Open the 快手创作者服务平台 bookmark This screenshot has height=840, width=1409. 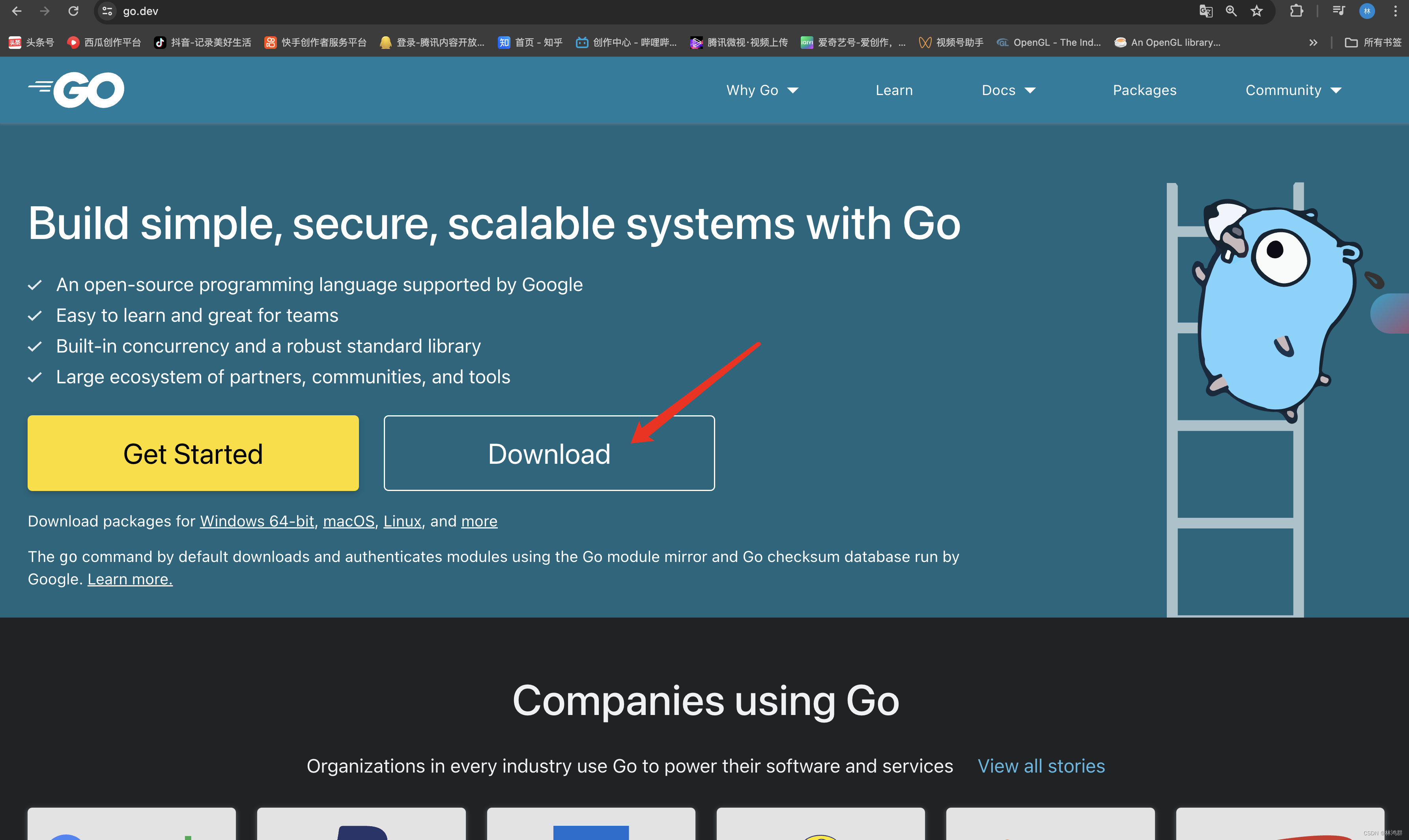316,43
